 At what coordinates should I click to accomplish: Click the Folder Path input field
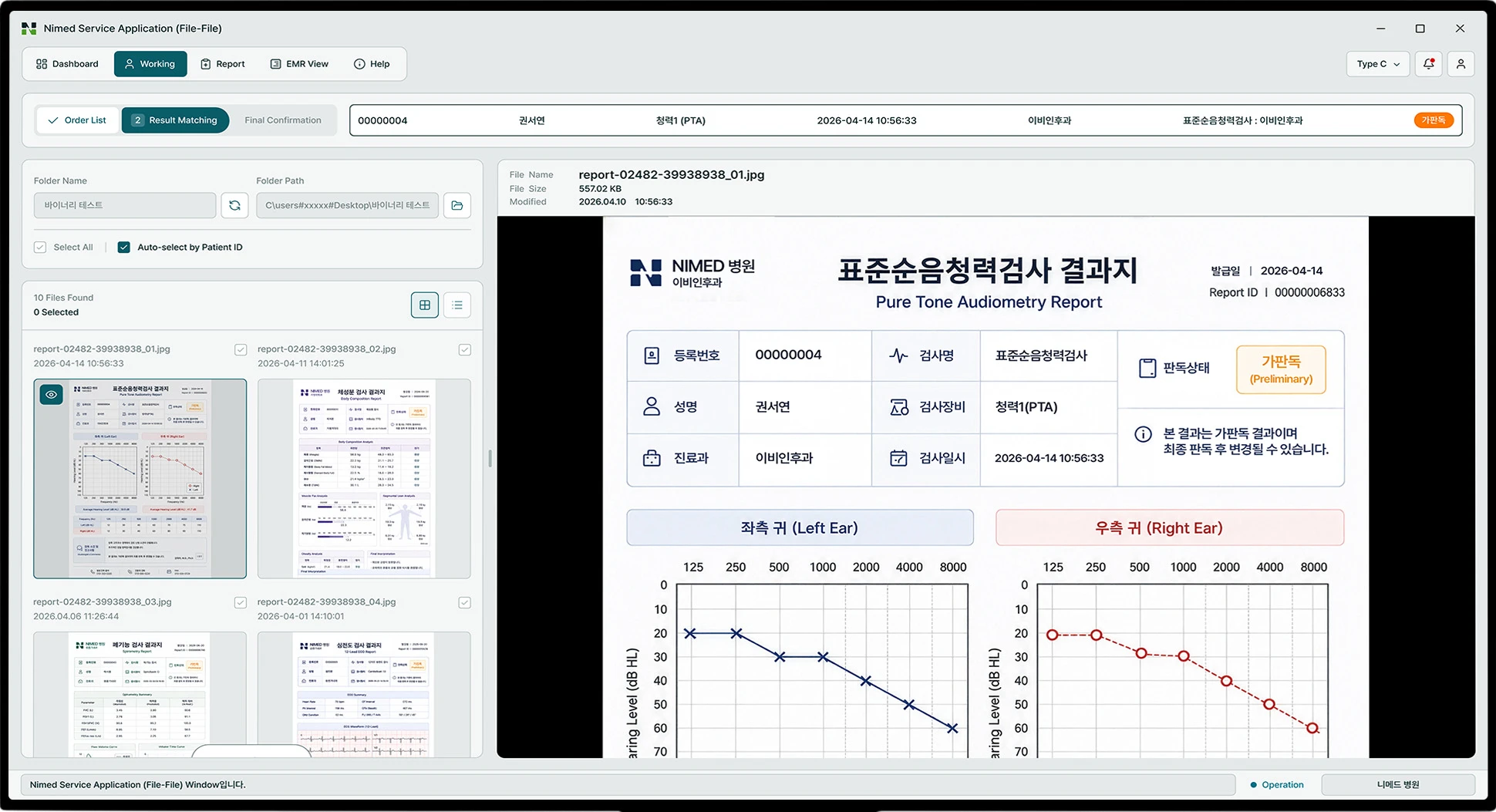(347, 205)
